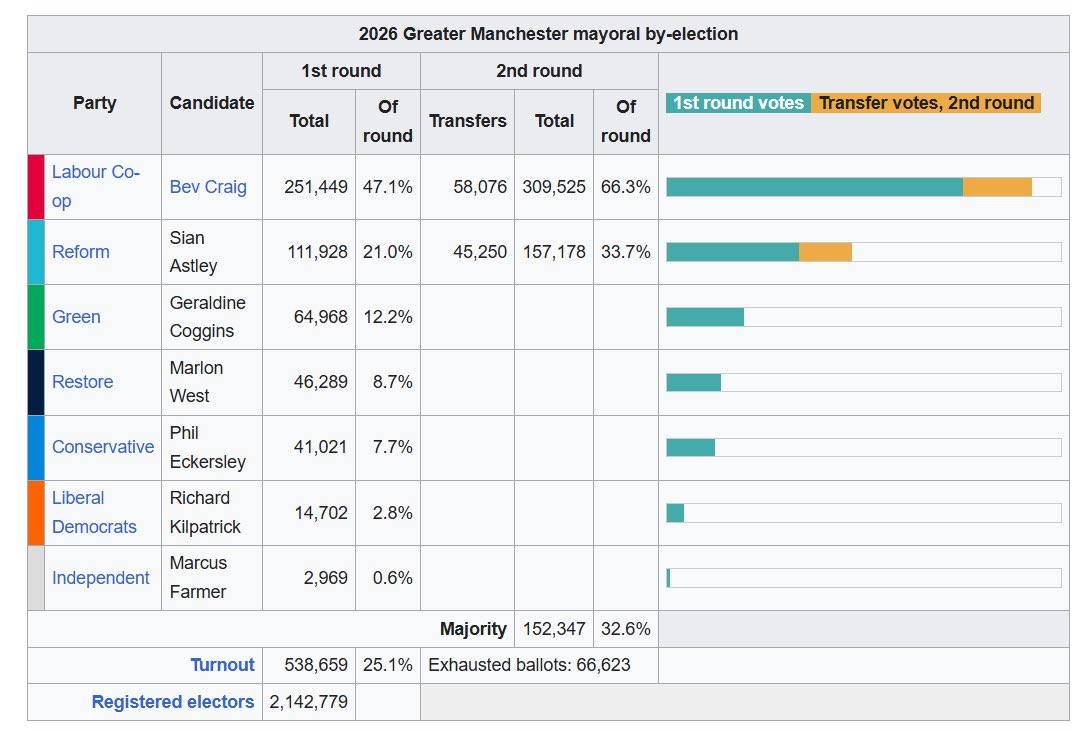The width and height of the screenshot is (1092, 732).
Task: Follow the Registered electors link
Action: point(173,702)
